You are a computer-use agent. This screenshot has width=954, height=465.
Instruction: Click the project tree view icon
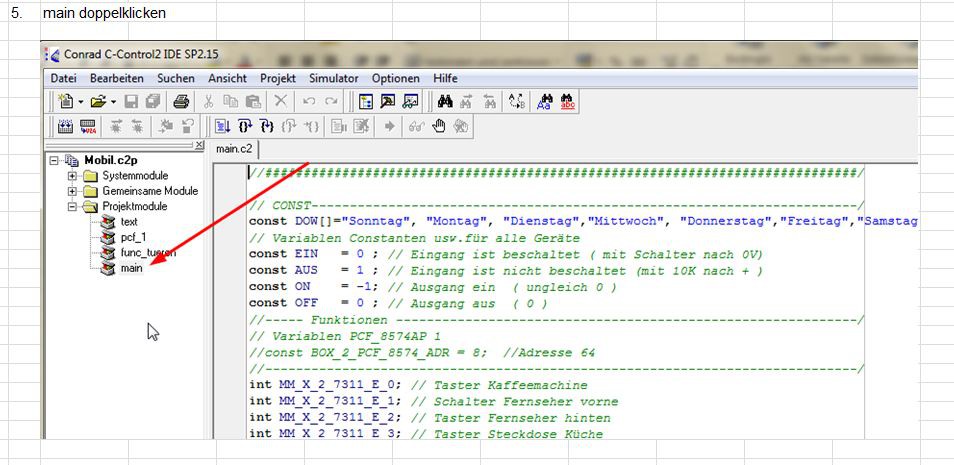coord(366,102)
